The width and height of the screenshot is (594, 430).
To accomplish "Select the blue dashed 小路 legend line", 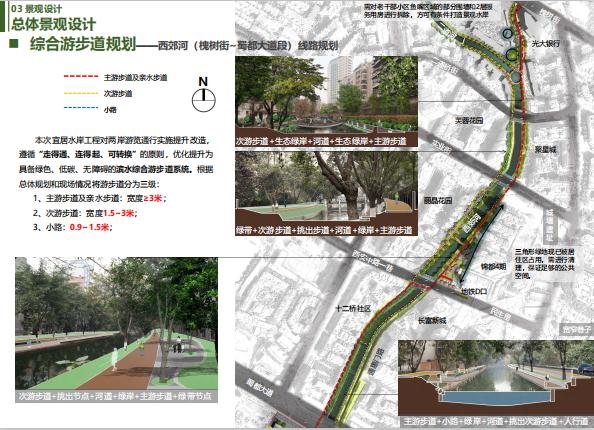I will 81,108.
